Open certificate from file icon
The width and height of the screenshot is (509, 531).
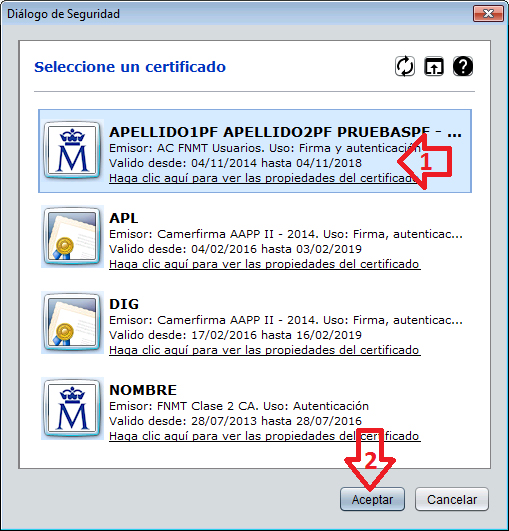pyautogui.click(x=434, y=66)
